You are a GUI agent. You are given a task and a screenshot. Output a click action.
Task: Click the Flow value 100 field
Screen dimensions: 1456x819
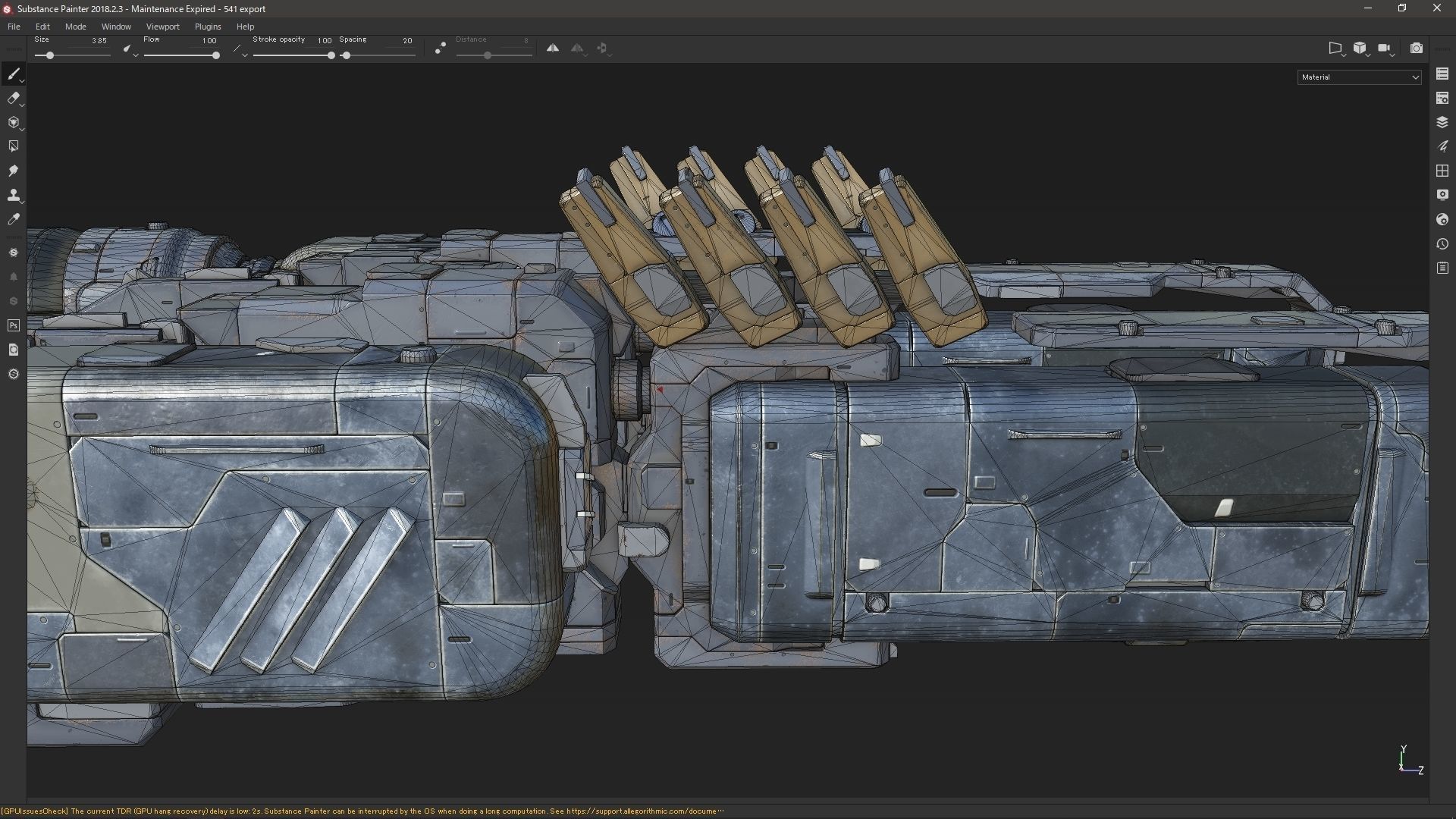209,40
